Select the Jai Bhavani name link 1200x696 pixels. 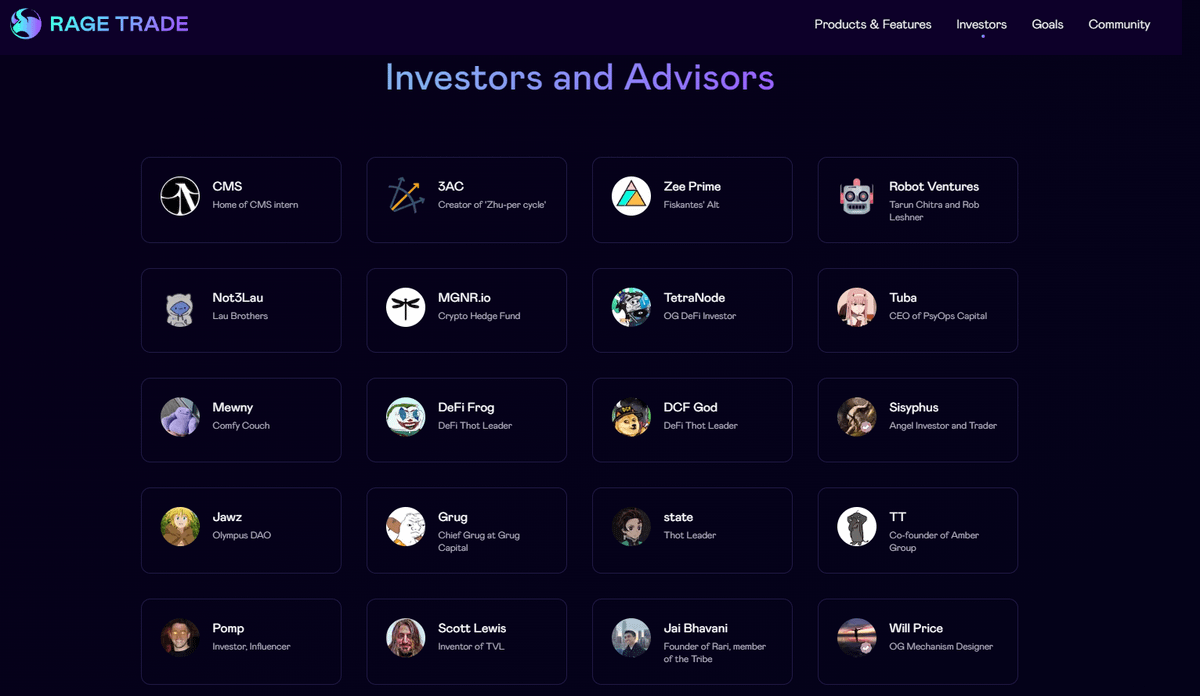pyautogui.click(x=695, y=628)
